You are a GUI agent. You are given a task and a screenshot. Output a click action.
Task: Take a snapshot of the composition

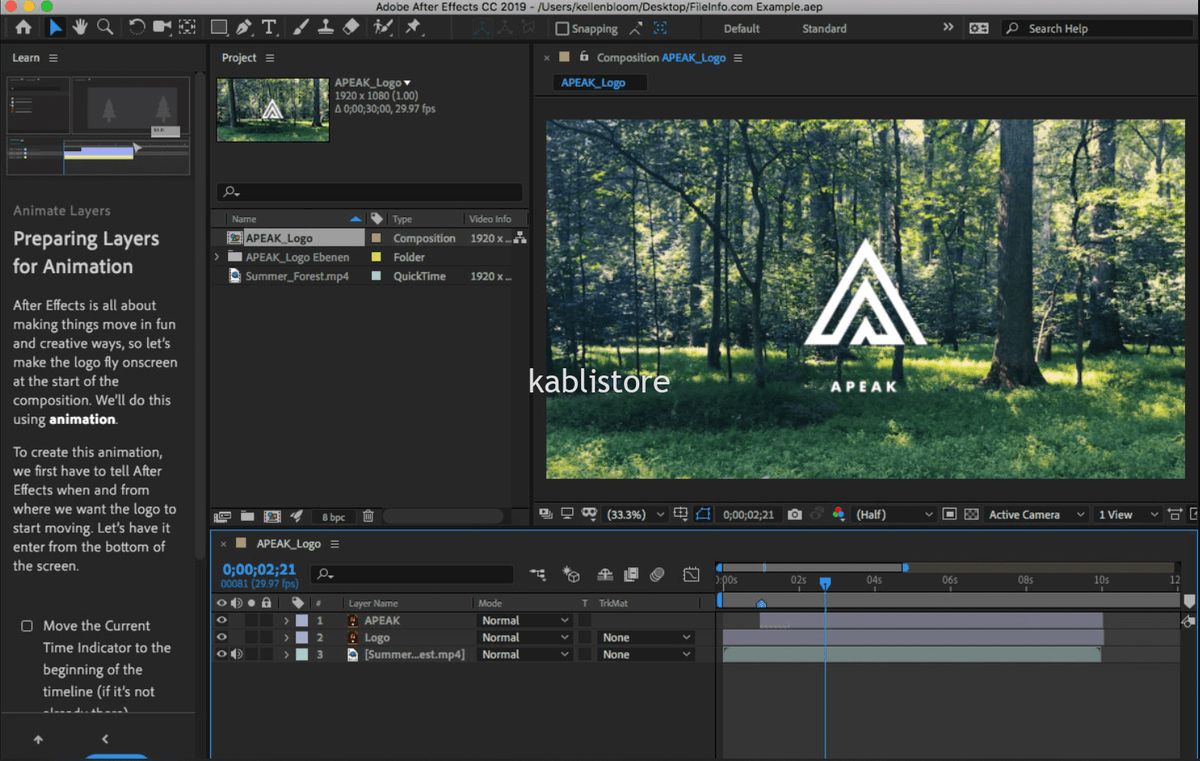point(794,514)
